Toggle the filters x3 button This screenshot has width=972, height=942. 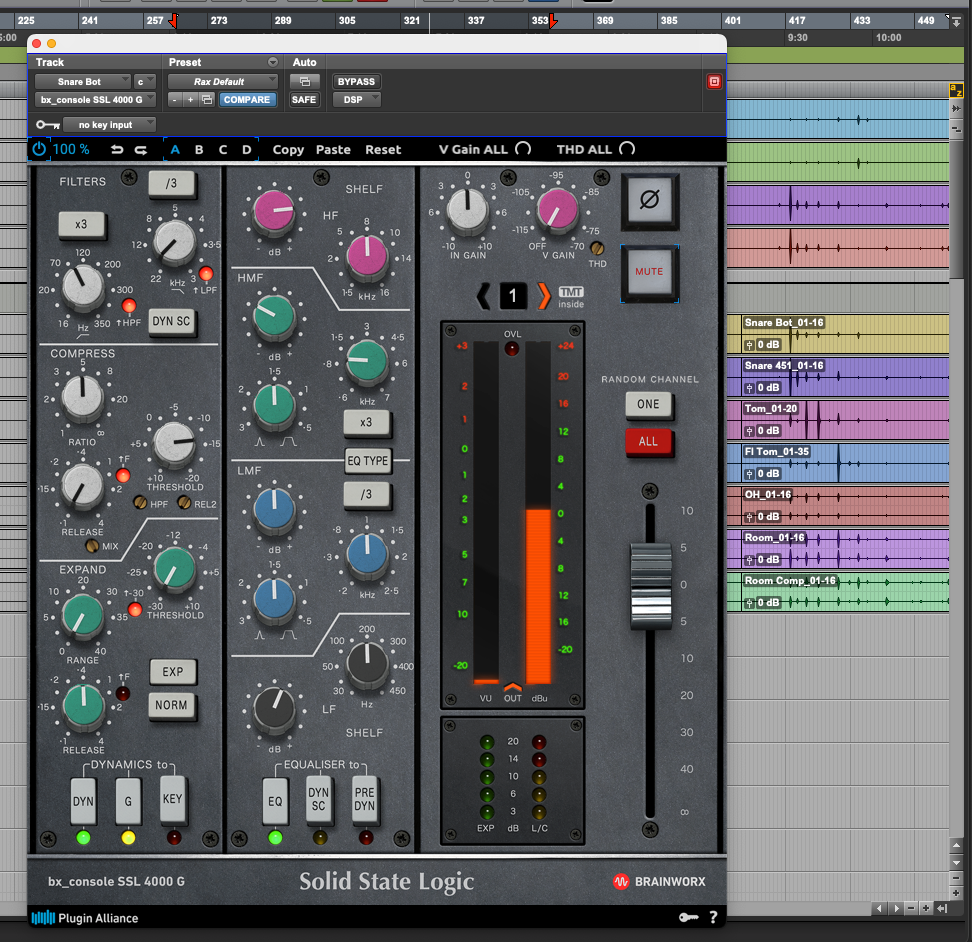coord(81,224)
